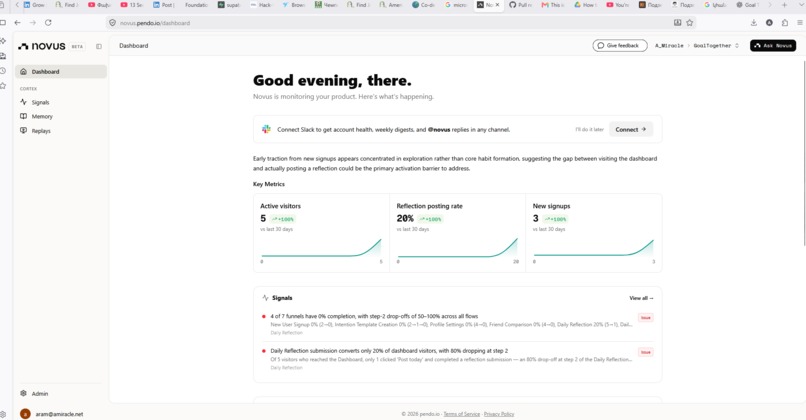Screen dimensions: 806x420
Task: Open a new browser tab with plus
Action: 784,5
